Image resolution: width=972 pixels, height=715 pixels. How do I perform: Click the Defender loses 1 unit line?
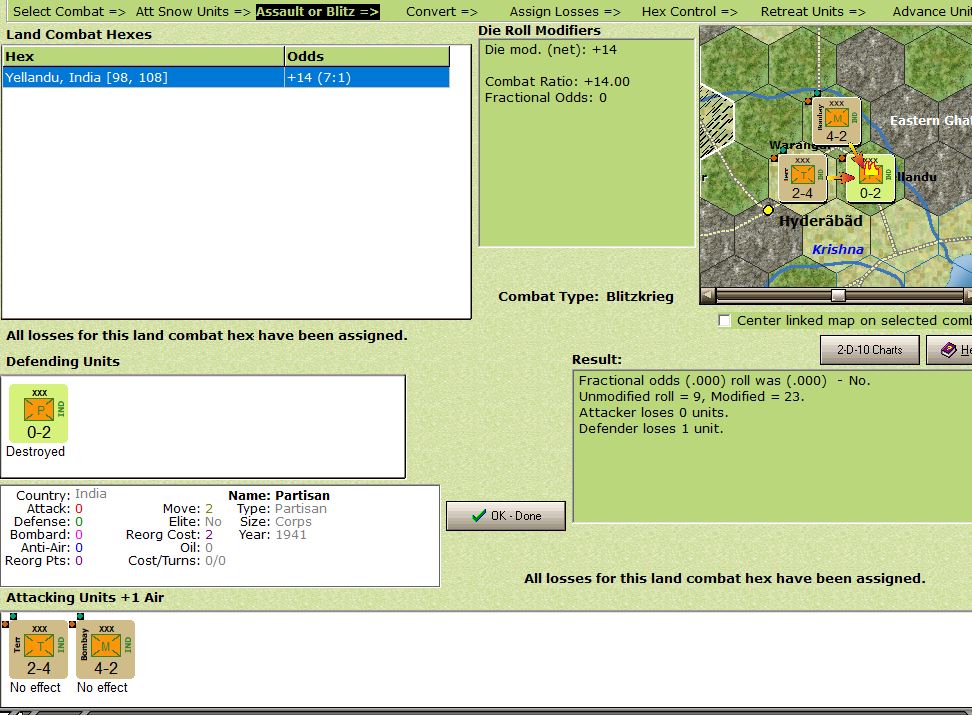651,429
